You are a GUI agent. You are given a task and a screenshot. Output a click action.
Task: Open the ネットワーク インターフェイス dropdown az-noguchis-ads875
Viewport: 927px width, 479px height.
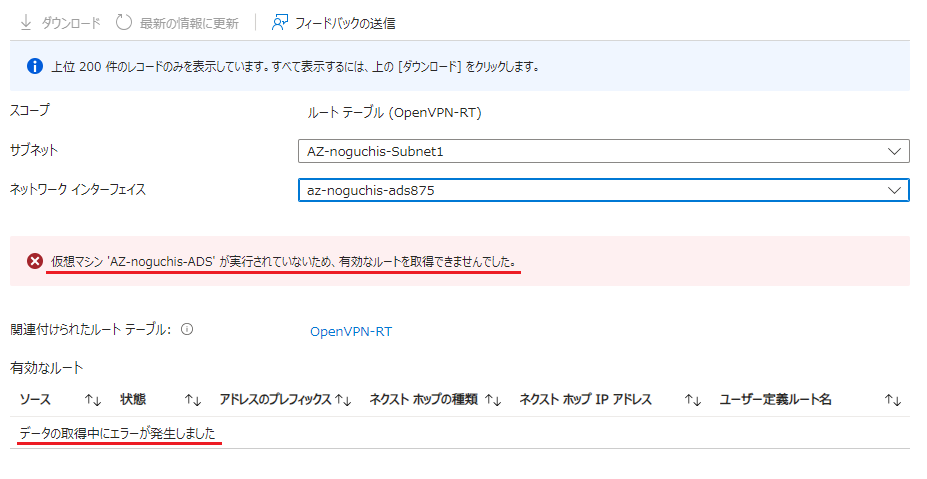(604, 190)
